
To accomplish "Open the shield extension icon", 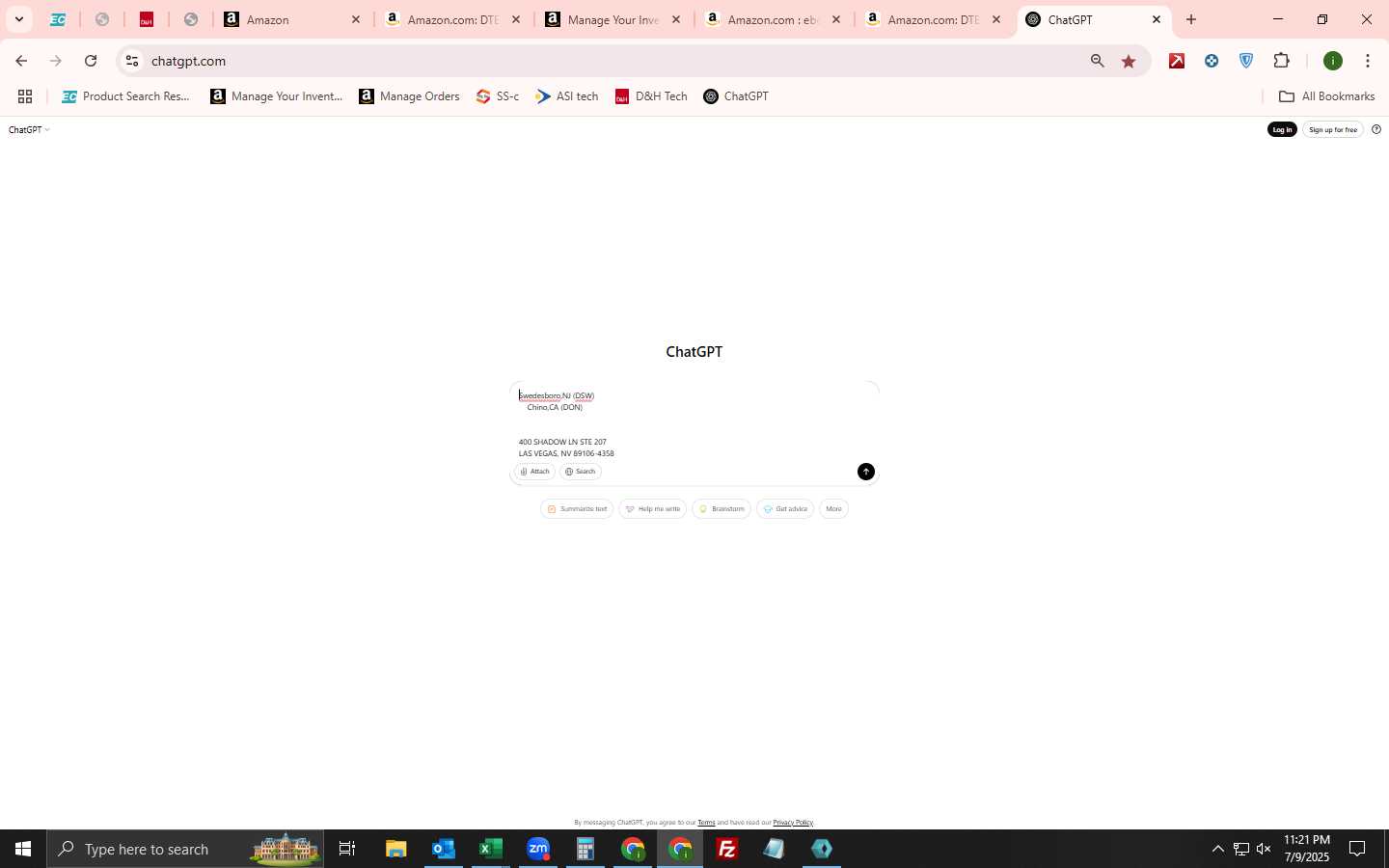I will pyautogui.click(x=1246, y=61).
